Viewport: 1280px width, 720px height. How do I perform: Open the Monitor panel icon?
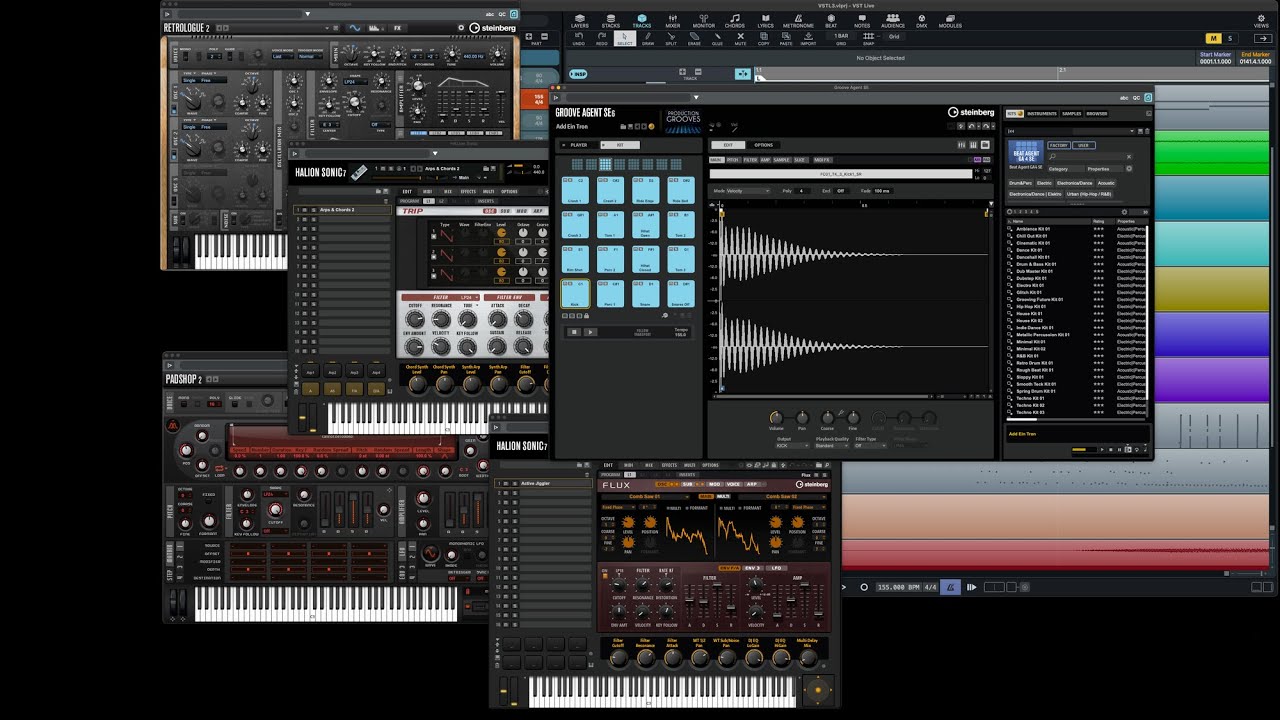pos(704,20)
